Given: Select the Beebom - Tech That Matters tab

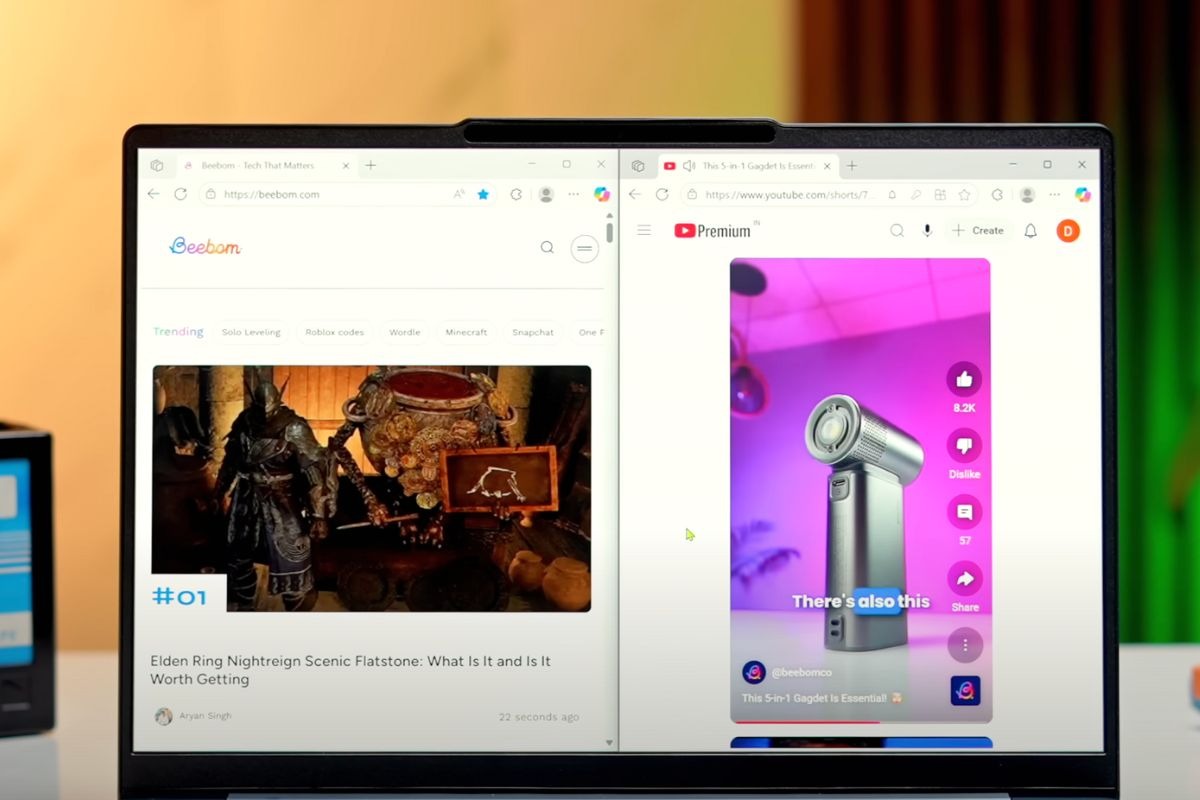Looking at the screenshot, I should 265,165.
